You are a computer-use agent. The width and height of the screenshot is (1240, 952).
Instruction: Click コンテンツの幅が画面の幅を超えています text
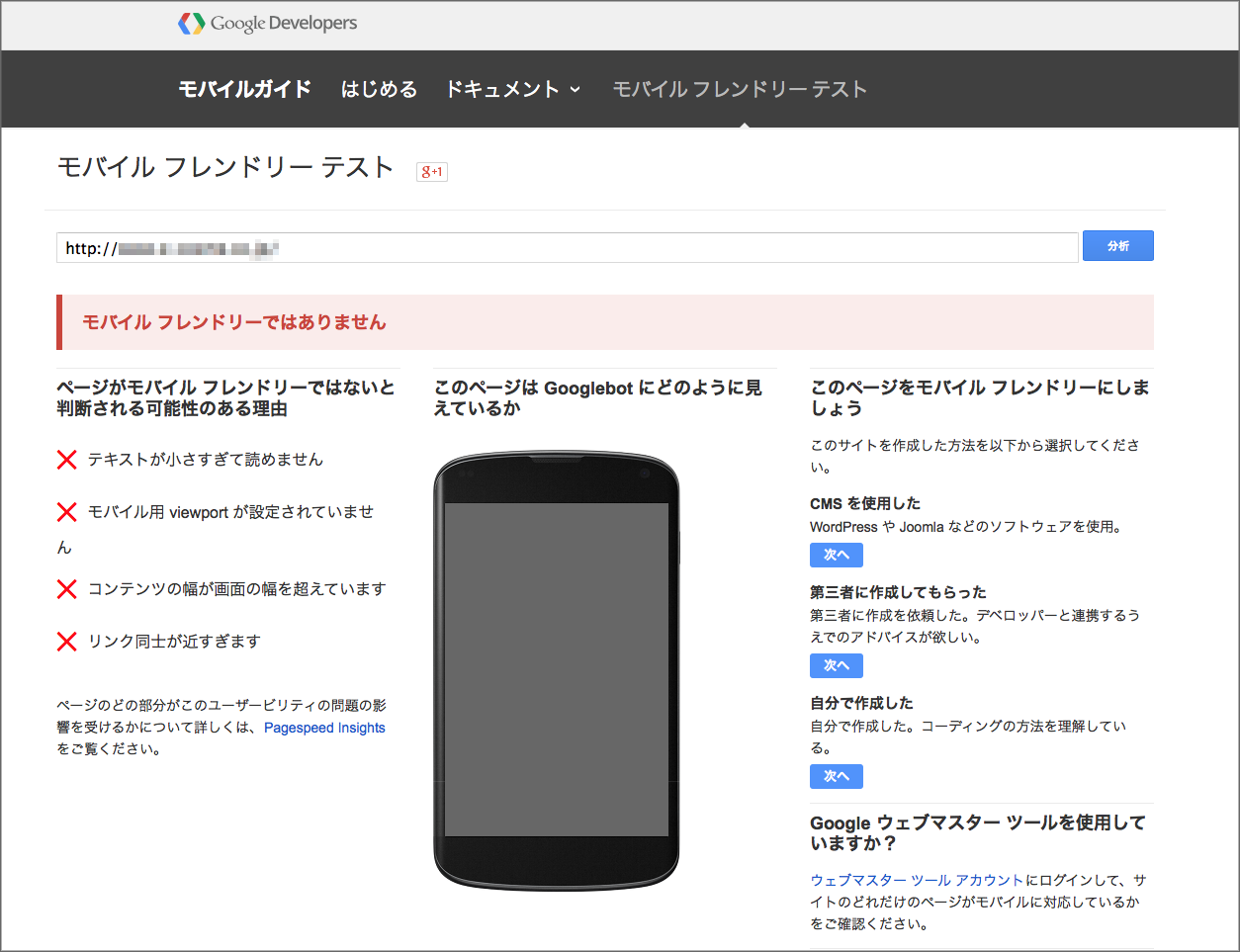[x=237, y=589]
